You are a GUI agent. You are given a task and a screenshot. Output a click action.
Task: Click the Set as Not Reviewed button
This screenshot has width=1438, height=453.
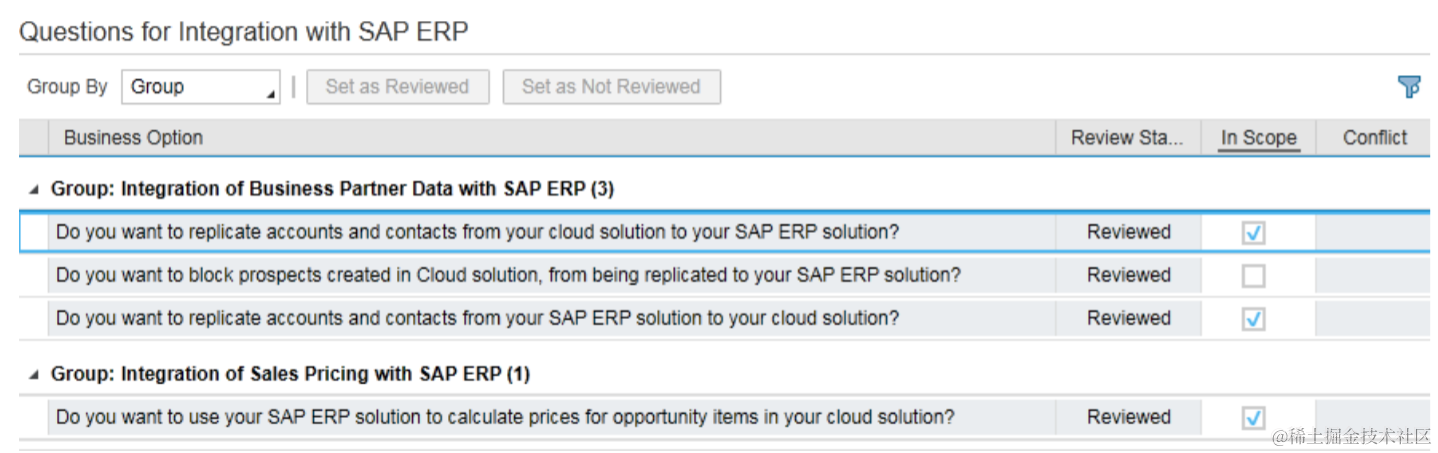pos(611,87)
